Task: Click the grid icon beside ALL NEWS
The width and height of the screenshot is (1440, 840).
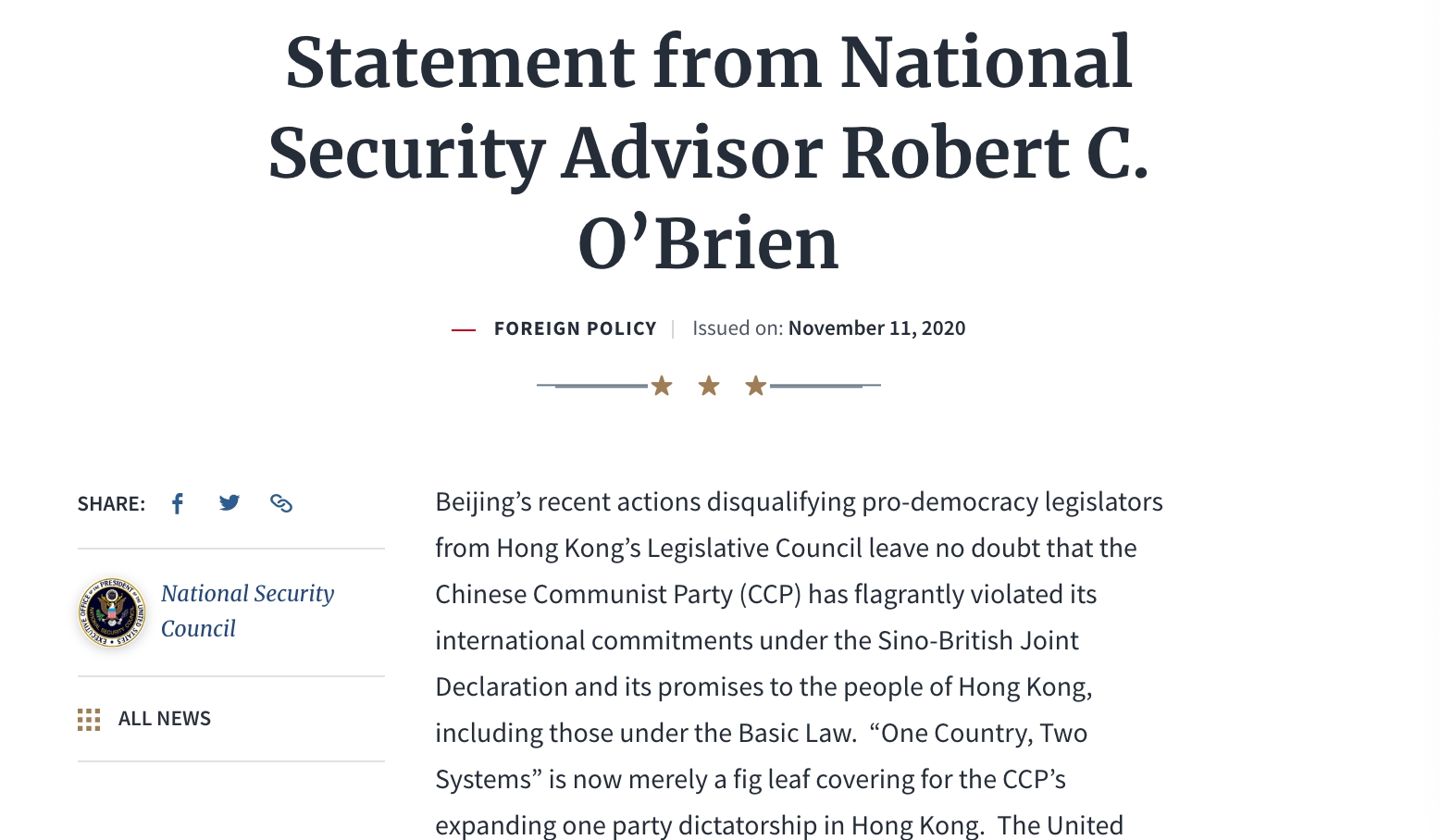Action: pyautogui.click(x=89, y=720)
